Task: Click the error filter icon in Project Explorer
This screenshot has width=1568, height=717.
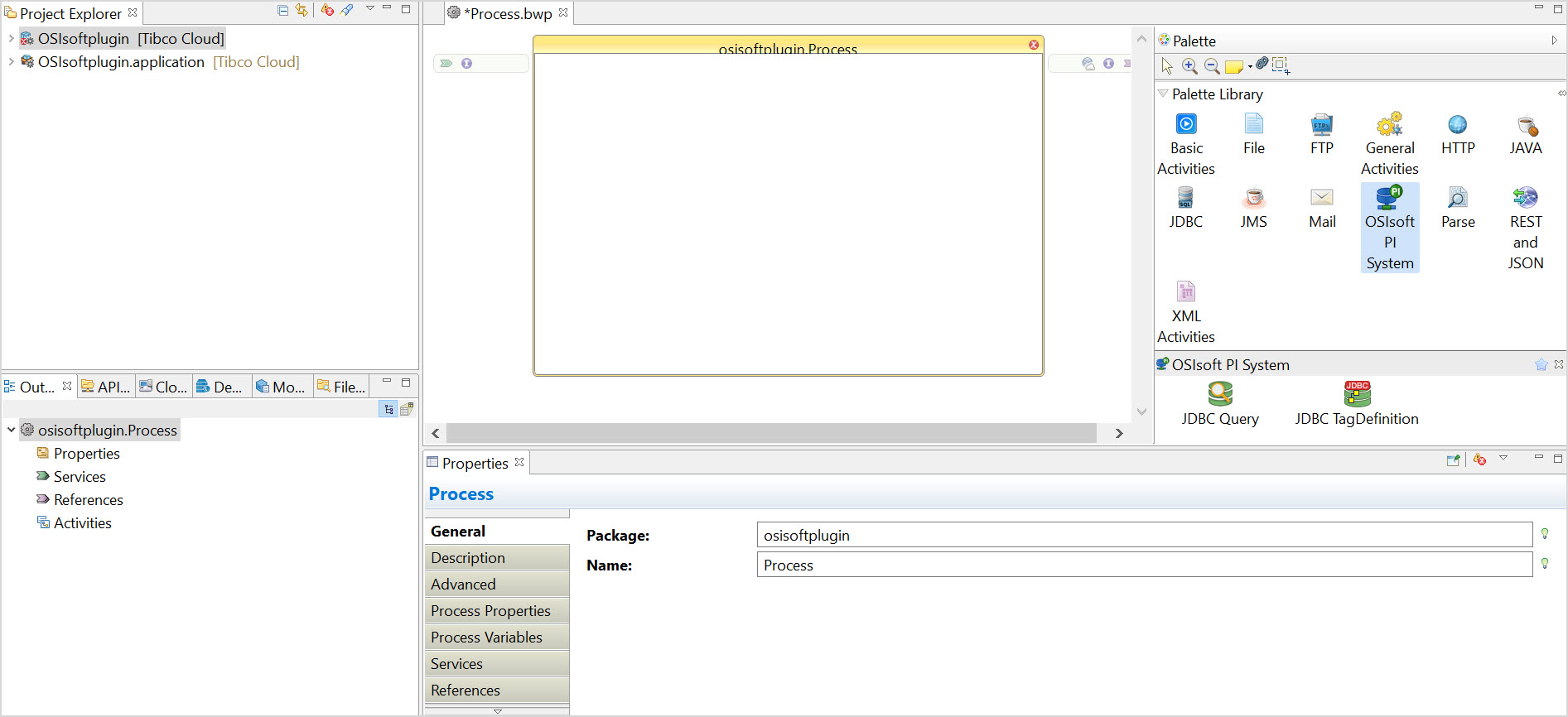Action: 328,11
